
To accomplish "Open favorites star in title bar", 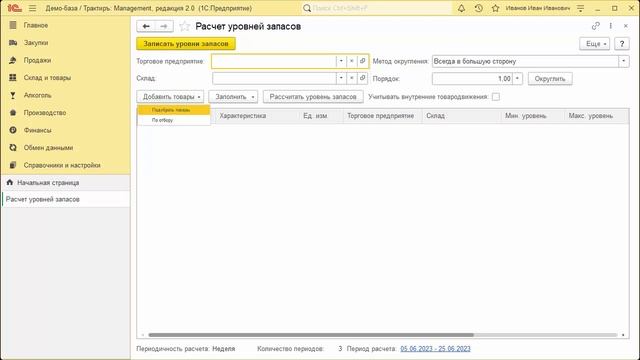I will click(x=495, y=8).
